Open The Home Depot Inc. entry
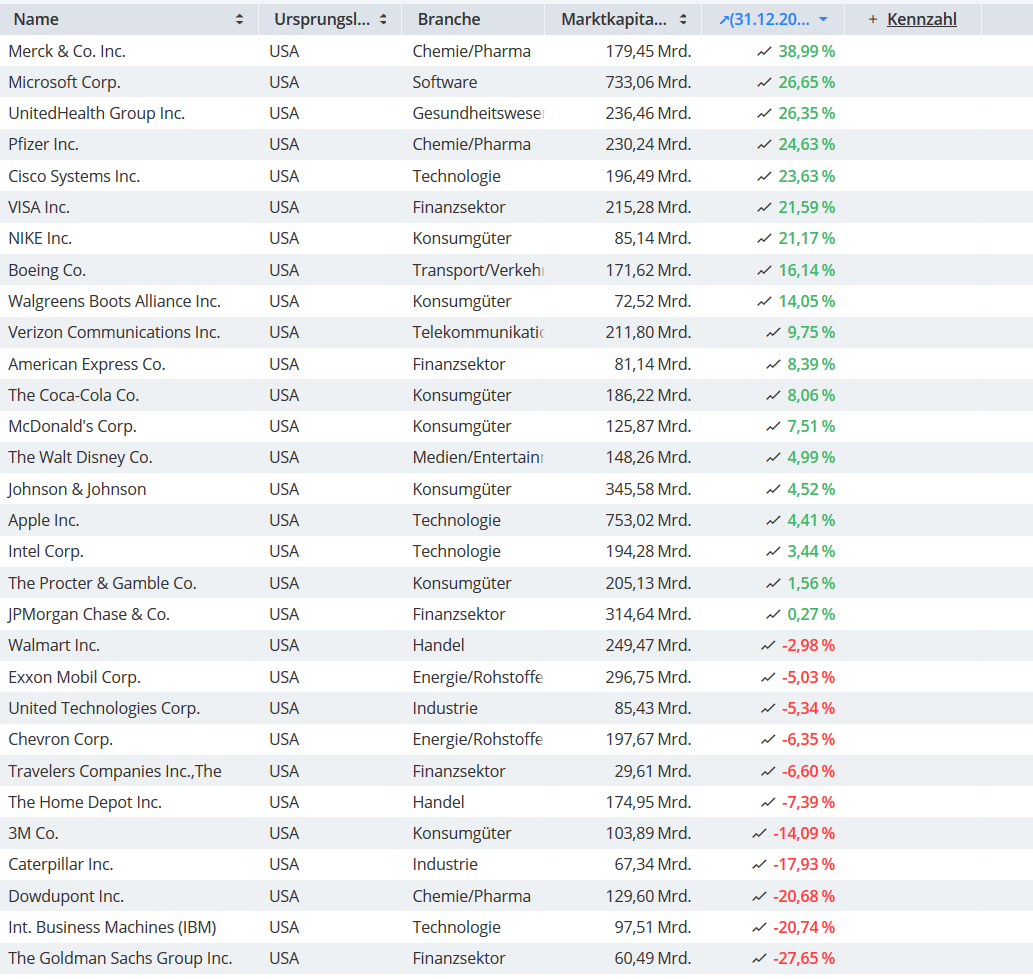Viewport: 1033px width, 979px height. [x=85, y=802]
